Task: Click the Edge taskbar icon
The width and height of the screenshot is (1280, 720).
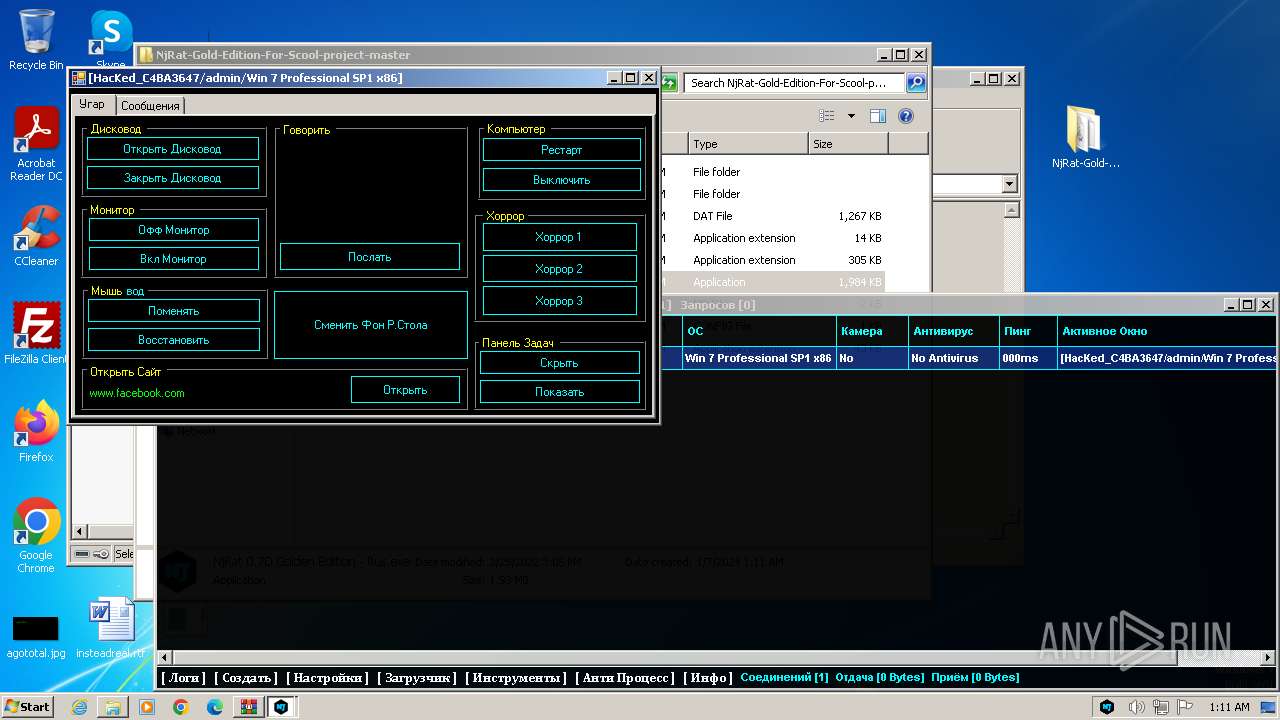Action: coord(215,707)
